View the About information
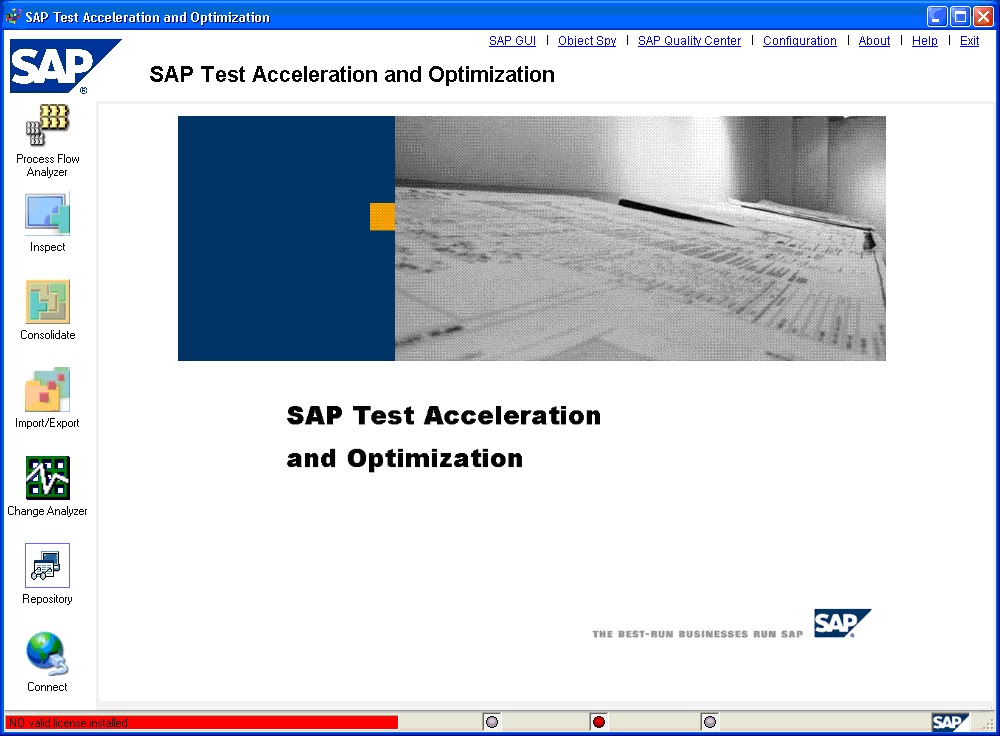Viewport: 1000px width, 736px height. point(873,40)
